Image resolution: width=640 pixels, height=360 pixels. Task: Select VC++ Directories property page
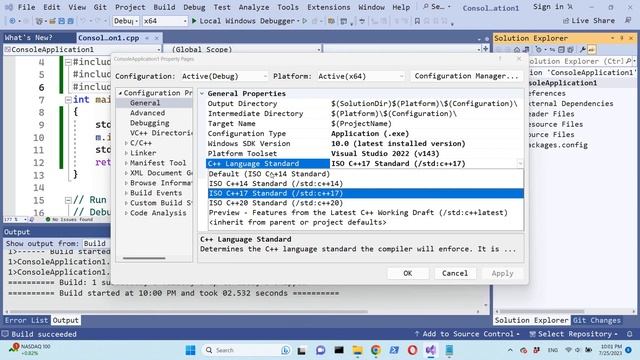point(161,133)
